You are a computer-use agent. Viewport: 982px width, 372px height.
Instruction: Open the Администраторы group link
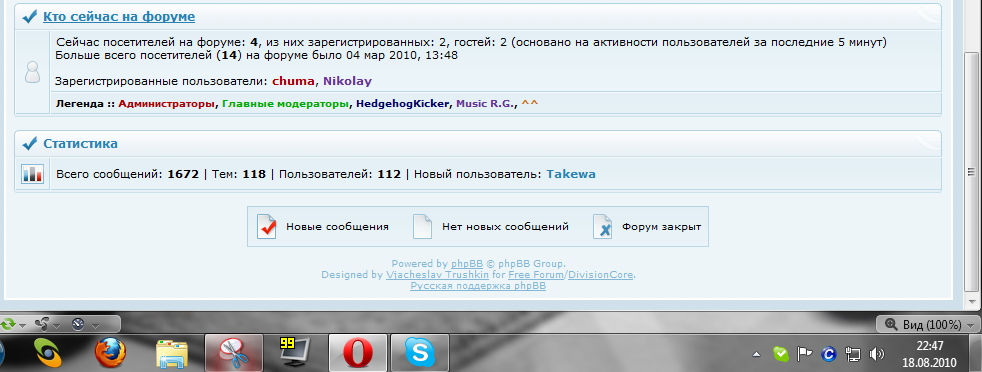[x=167, y=103]
